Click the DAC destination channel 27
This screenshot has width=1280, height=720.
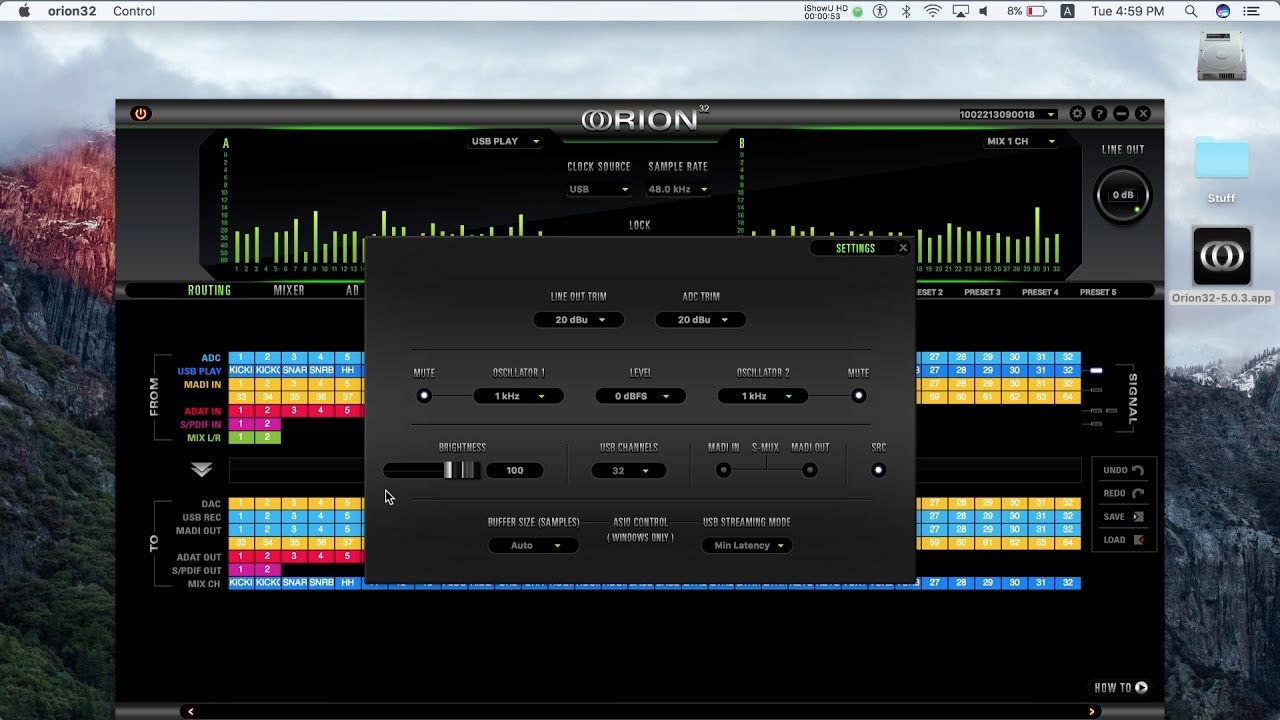(934, 504)
